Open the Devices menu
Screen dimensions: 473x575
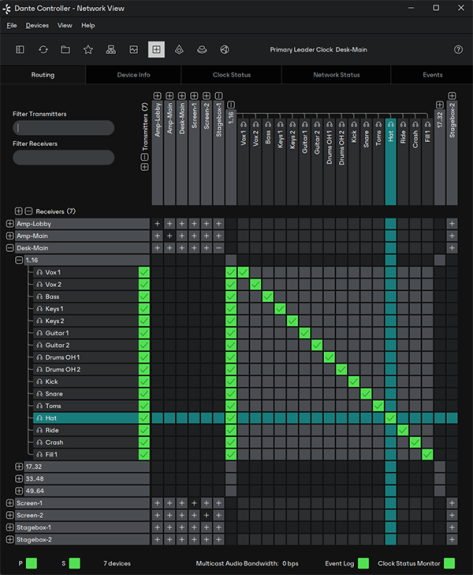tap(37, 25)
